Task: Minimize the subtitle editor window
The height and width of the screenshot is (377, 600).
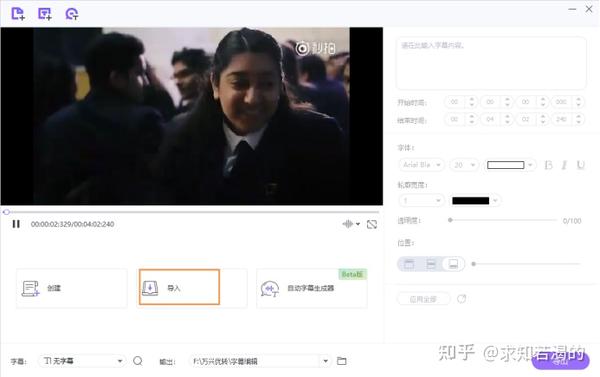Action: (x=572, y=9)
